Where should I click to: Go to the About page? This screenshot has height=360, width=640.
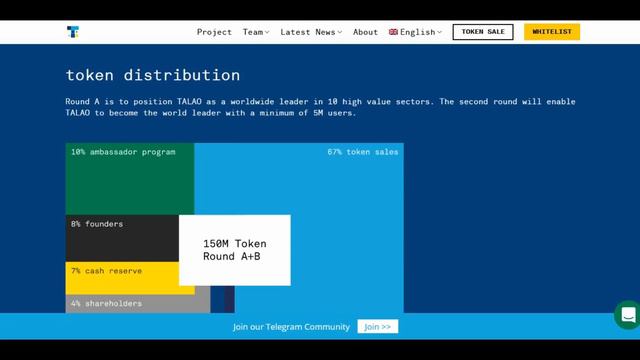(x=365, y=32)
